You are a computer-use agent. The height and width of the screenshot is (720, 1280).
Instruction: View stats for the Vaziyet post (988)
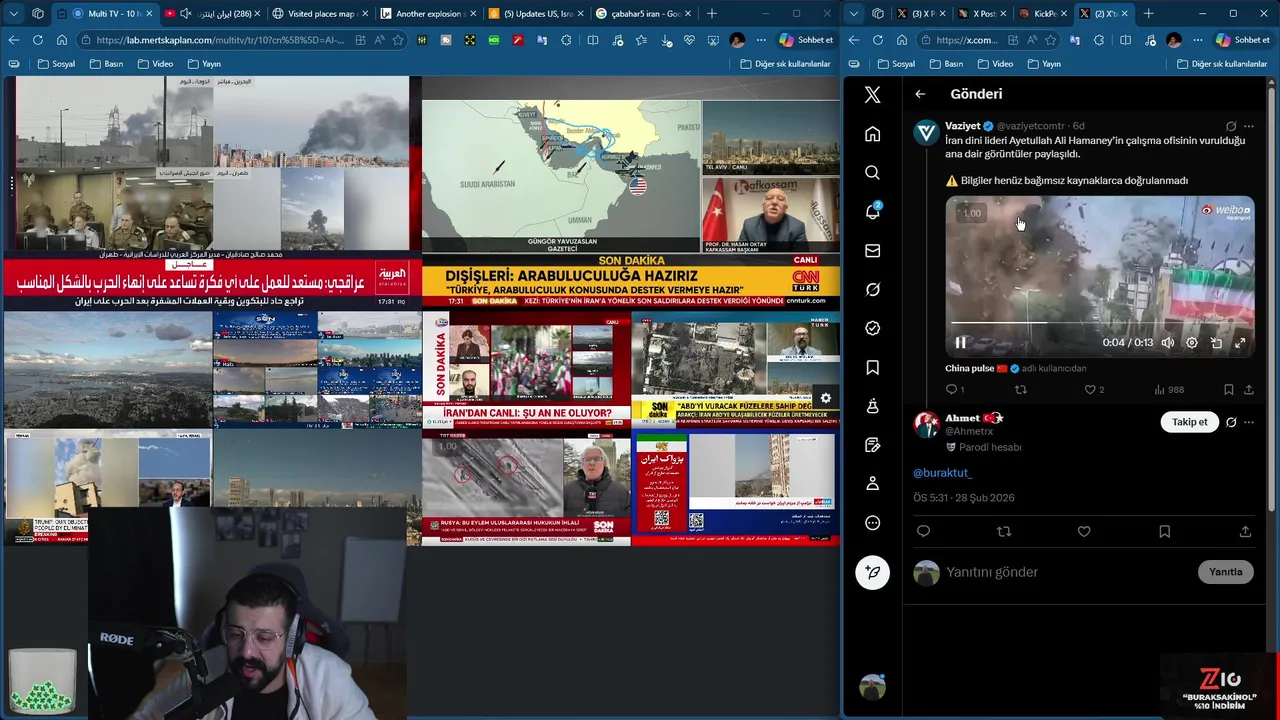pyautogui.click(x=1169, y=389)
